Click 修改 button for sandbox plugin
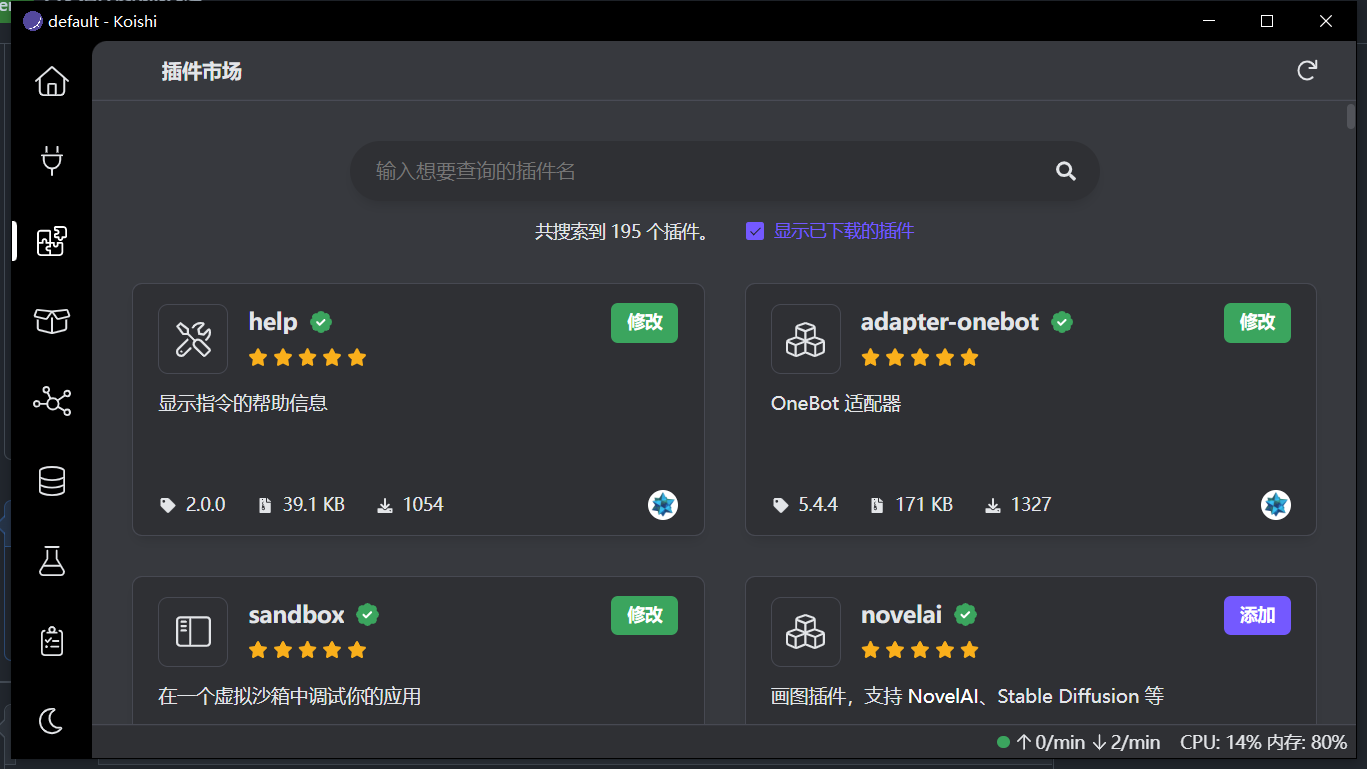The width and height of the screenshot is (1367, 769). pyautogui.click(x=645, y=616)
